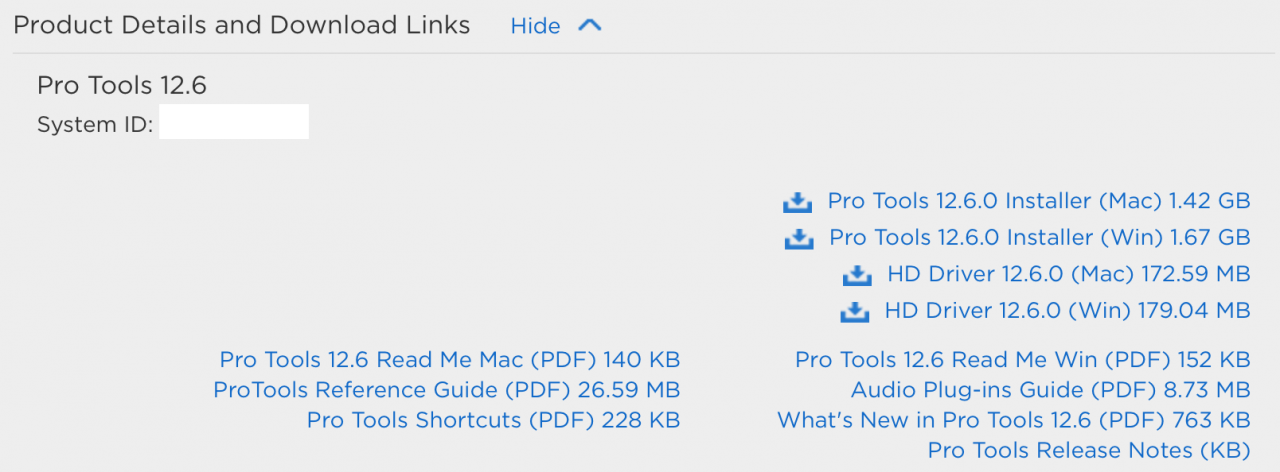Collapse section with the Hide chevron arrow
Viewport: 1280px width, 472px height.
(590, 26)
